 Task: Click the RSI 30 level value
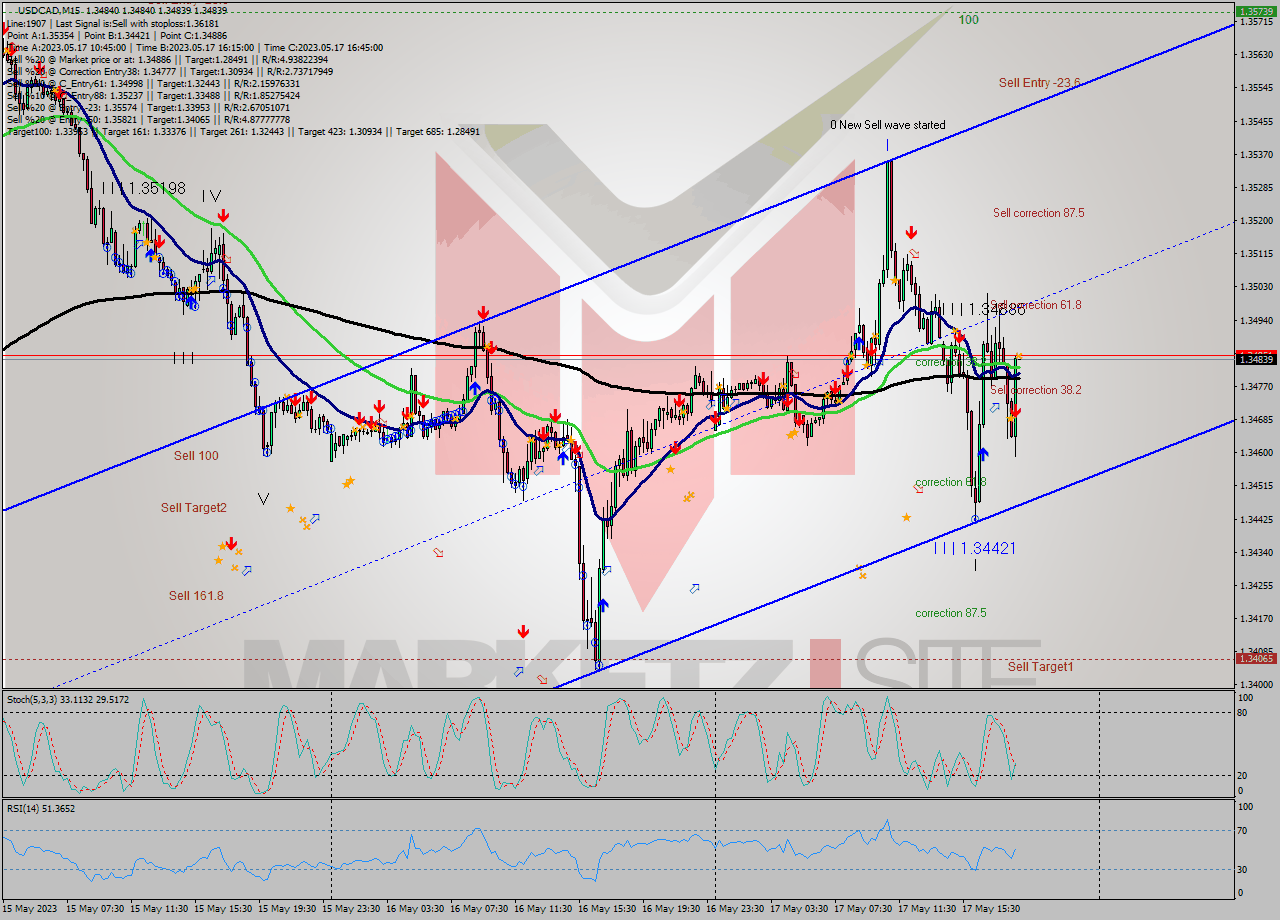[1243, 869]
